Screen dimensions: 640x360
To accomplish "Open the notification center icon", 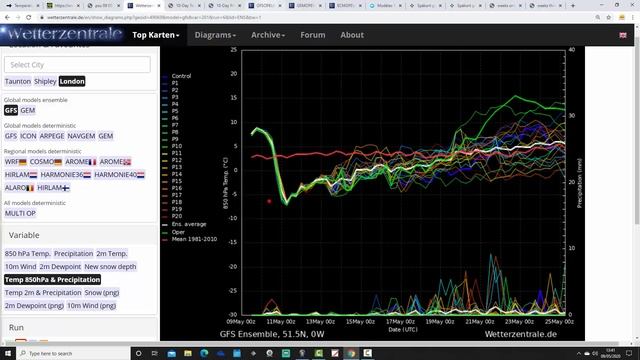I will pos(629,353).
